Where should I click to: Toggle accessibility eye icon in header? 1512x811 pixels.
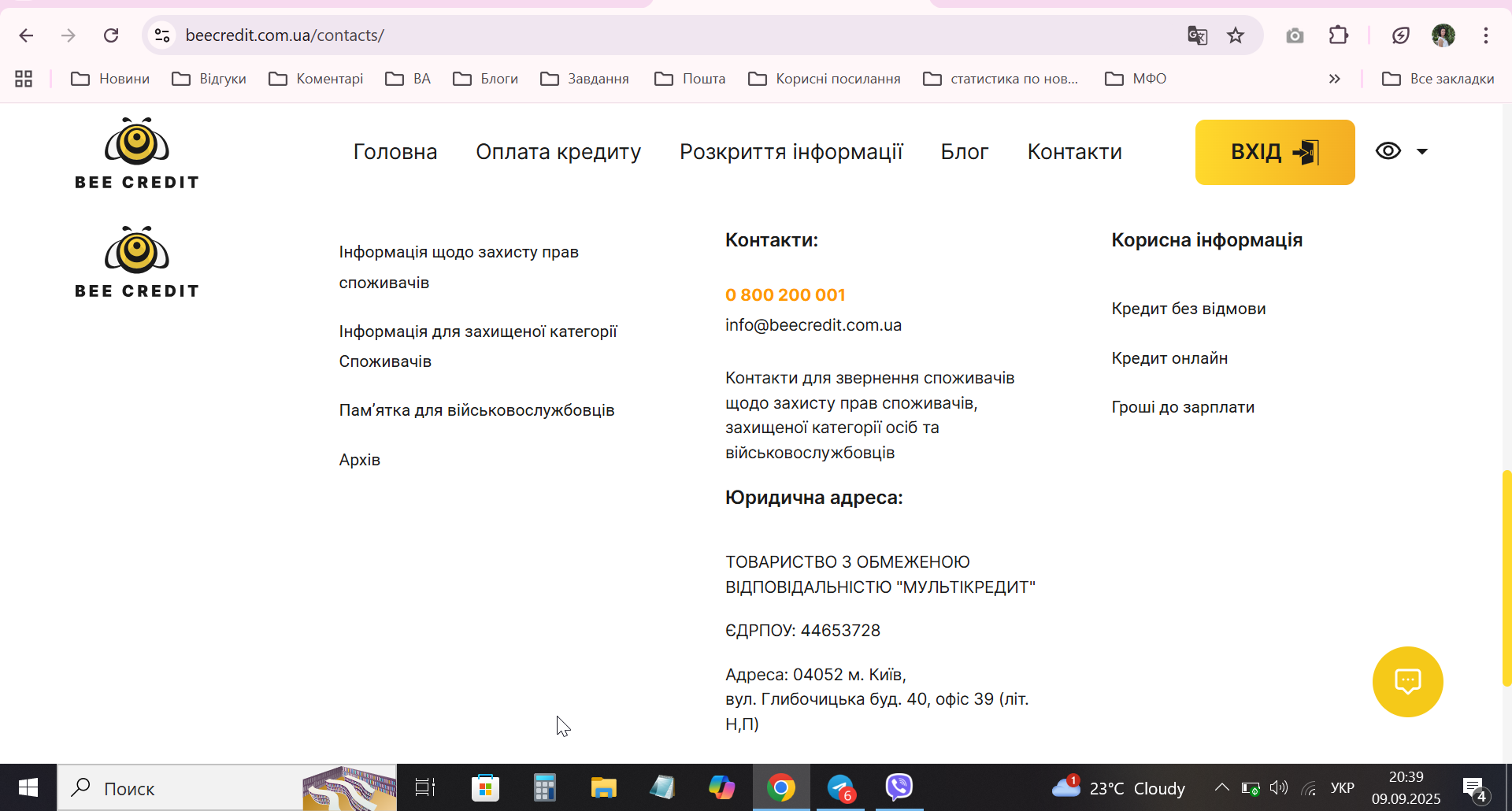pyautogui.click(x=1388, y=150)
